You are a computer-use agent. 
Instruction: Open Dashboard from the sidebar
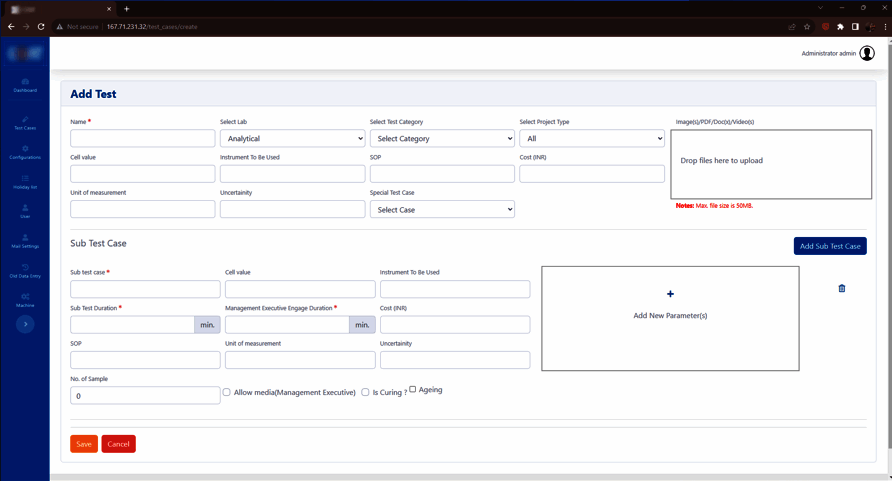point(25,85)
